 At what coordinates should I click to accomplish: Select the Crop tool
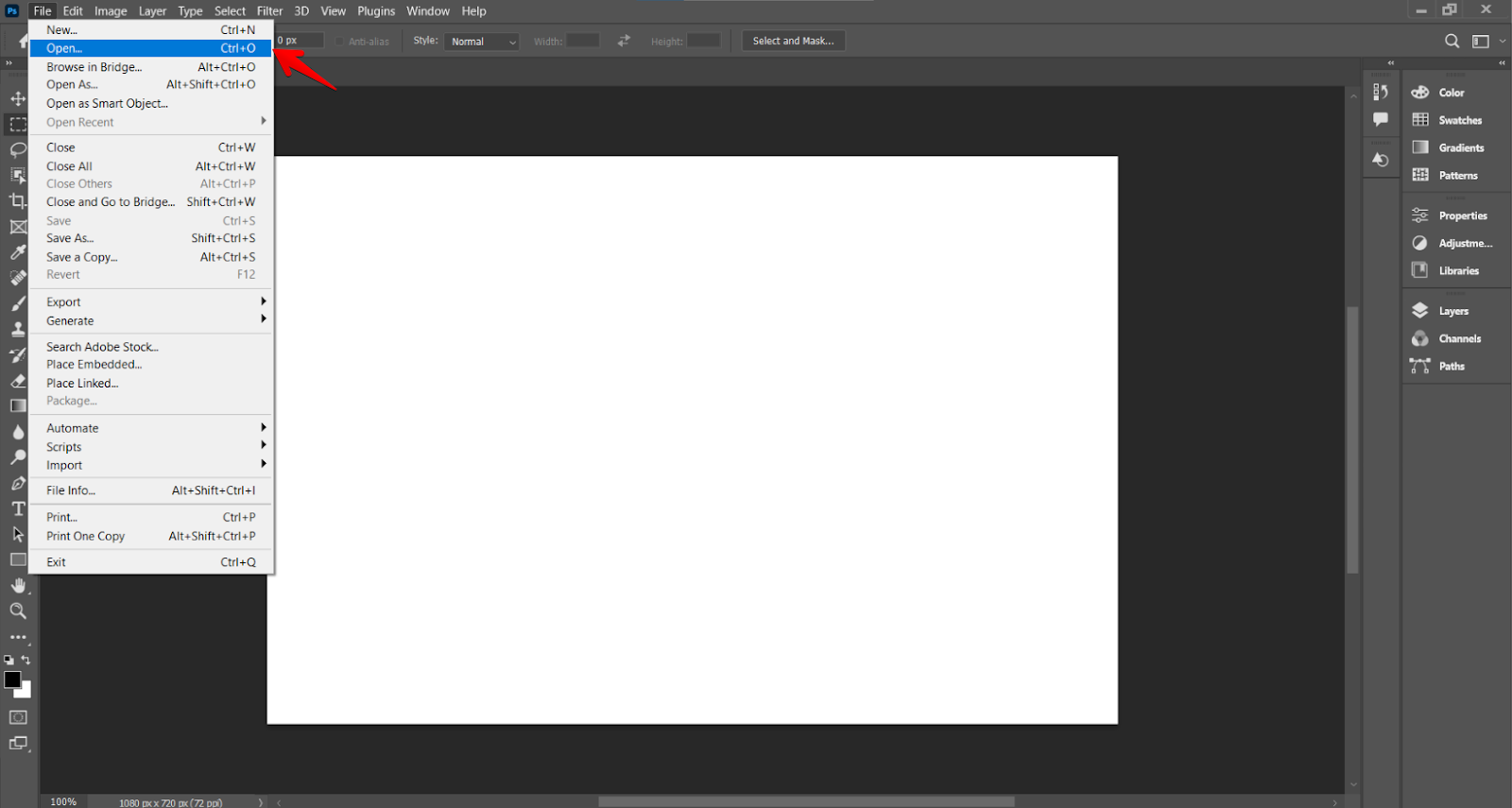tap(18, 201)
